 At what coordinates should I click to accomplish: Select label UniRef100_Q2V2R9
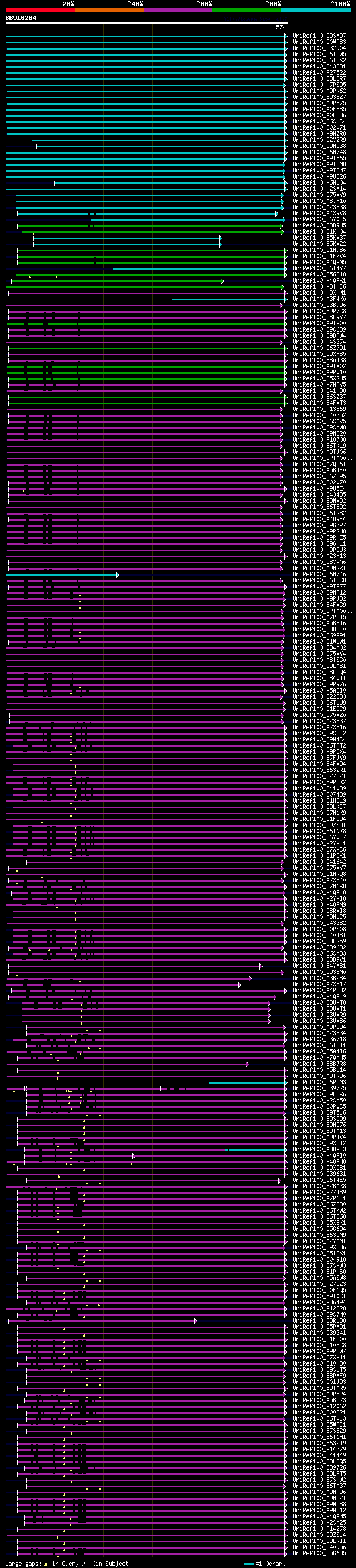319,140
